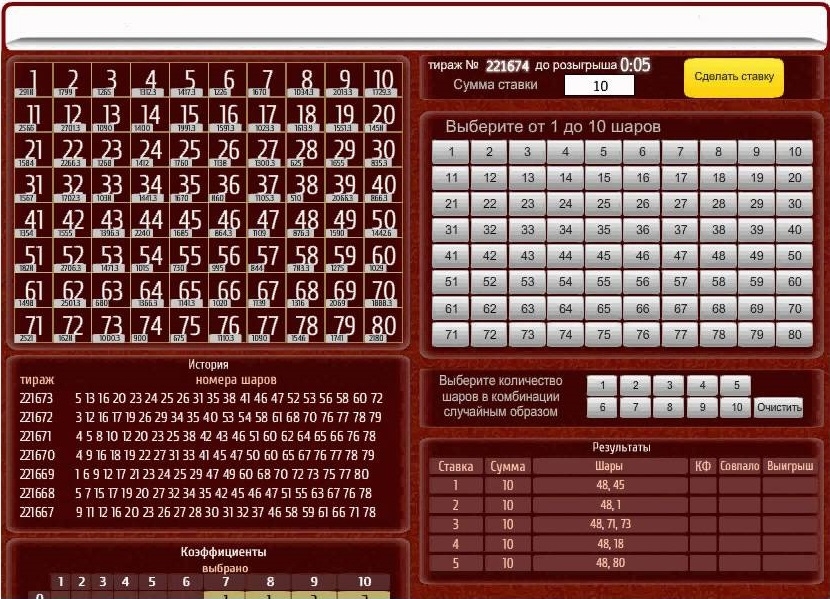Select ball 71 in the ball picker grid
The width and height of the screenshot is (830, 599).
[x=451, y=334]
